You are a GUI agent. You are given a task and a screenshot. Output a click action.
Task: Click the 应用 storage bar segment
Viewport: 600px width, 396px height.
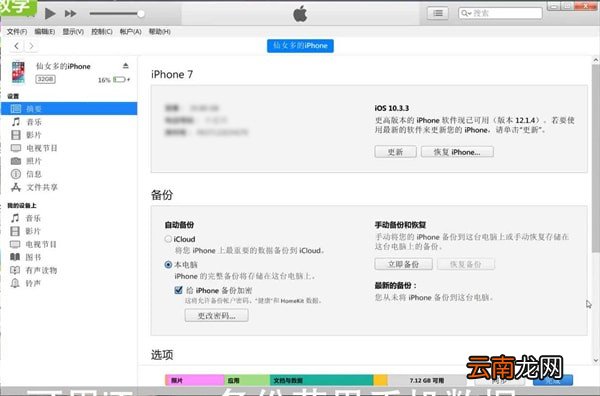[247, 380]
